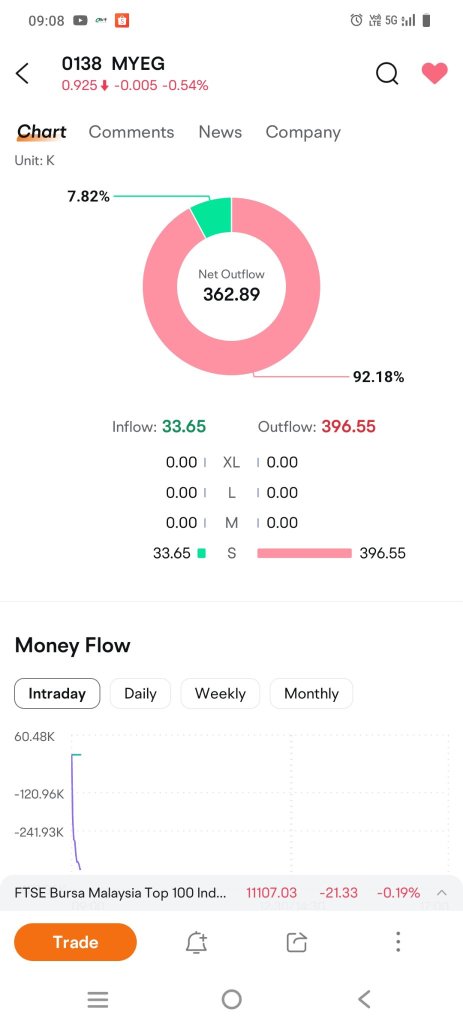Screen dimensions: 463x1024
Task: Tap the Android system back arrow
Action: click(x=364, y=999)
